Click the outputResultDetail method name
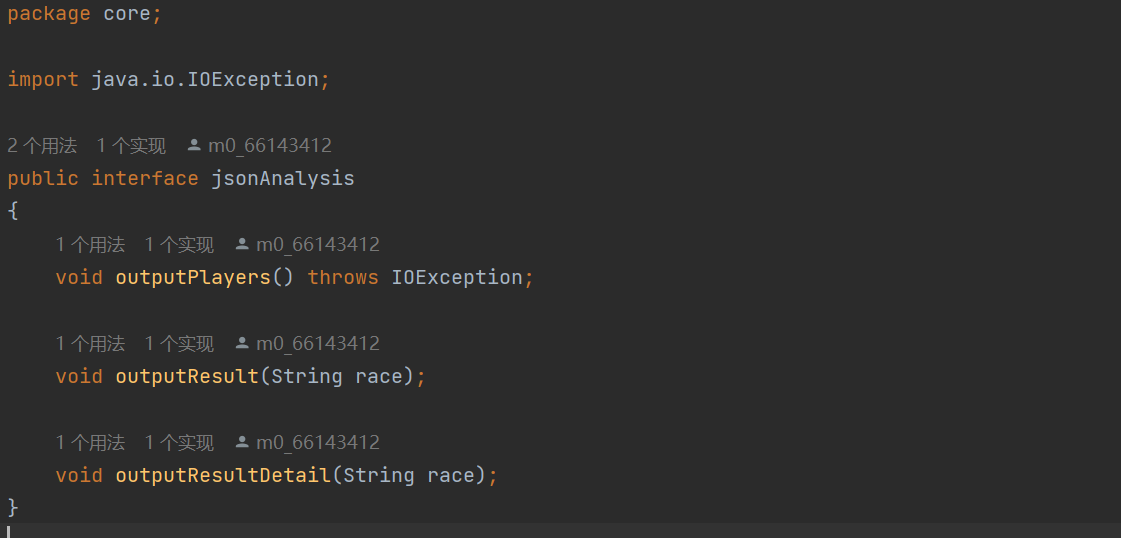This screenshot has width=1121, height=538. [x=224, y=475]
